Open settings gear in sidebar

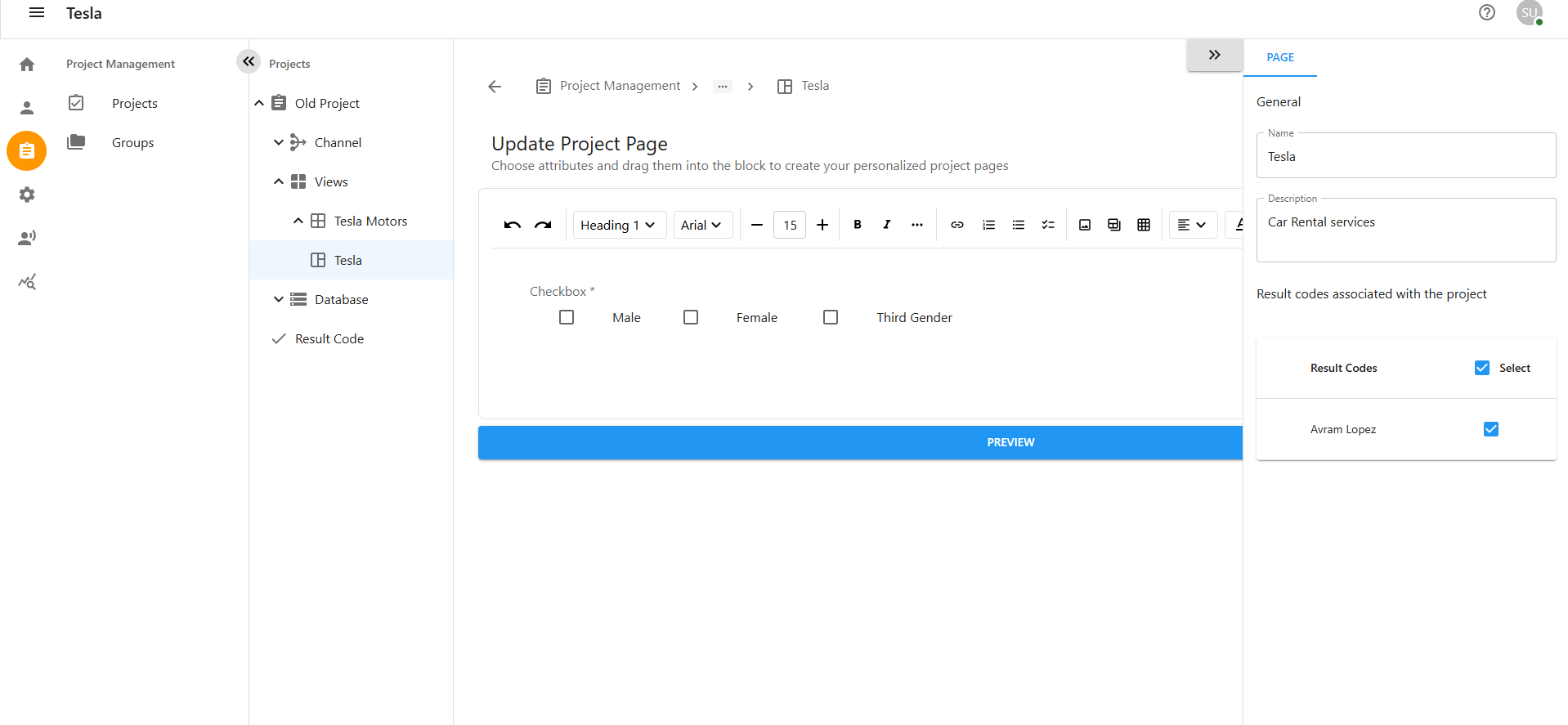(27, 195)
